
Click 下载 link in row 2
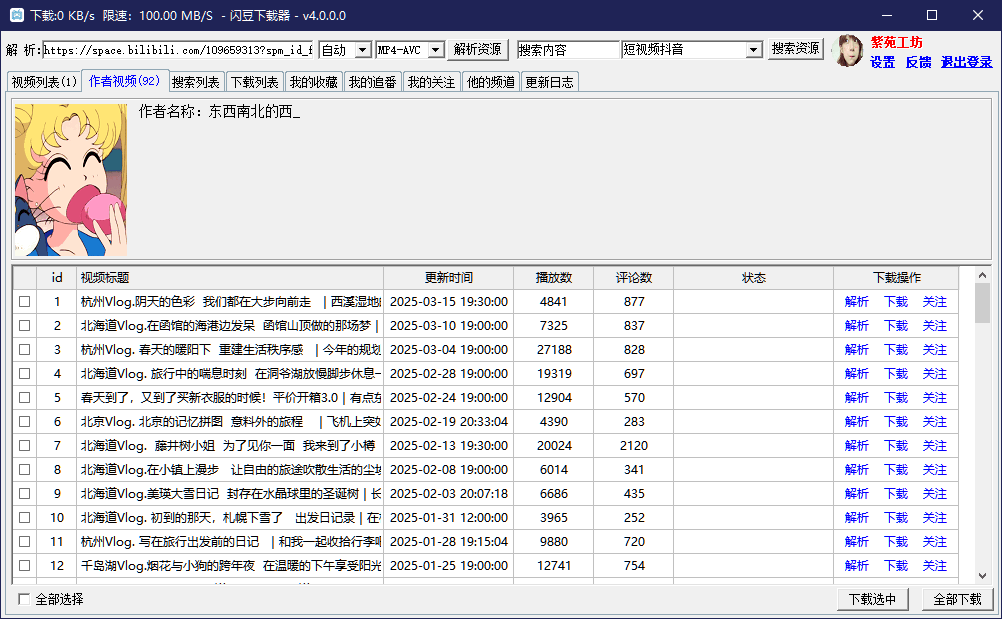(896, 326)
